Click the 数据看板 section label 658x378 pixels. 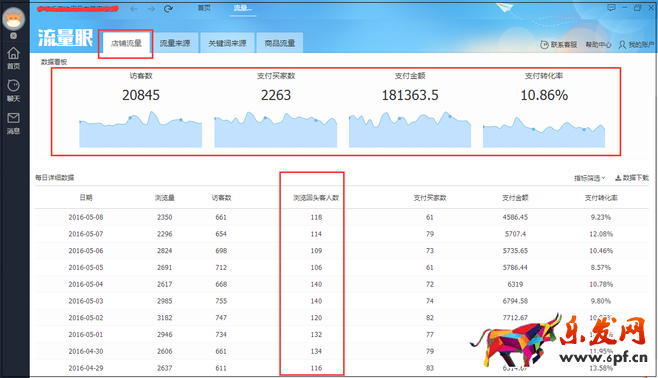click(54, 62)
